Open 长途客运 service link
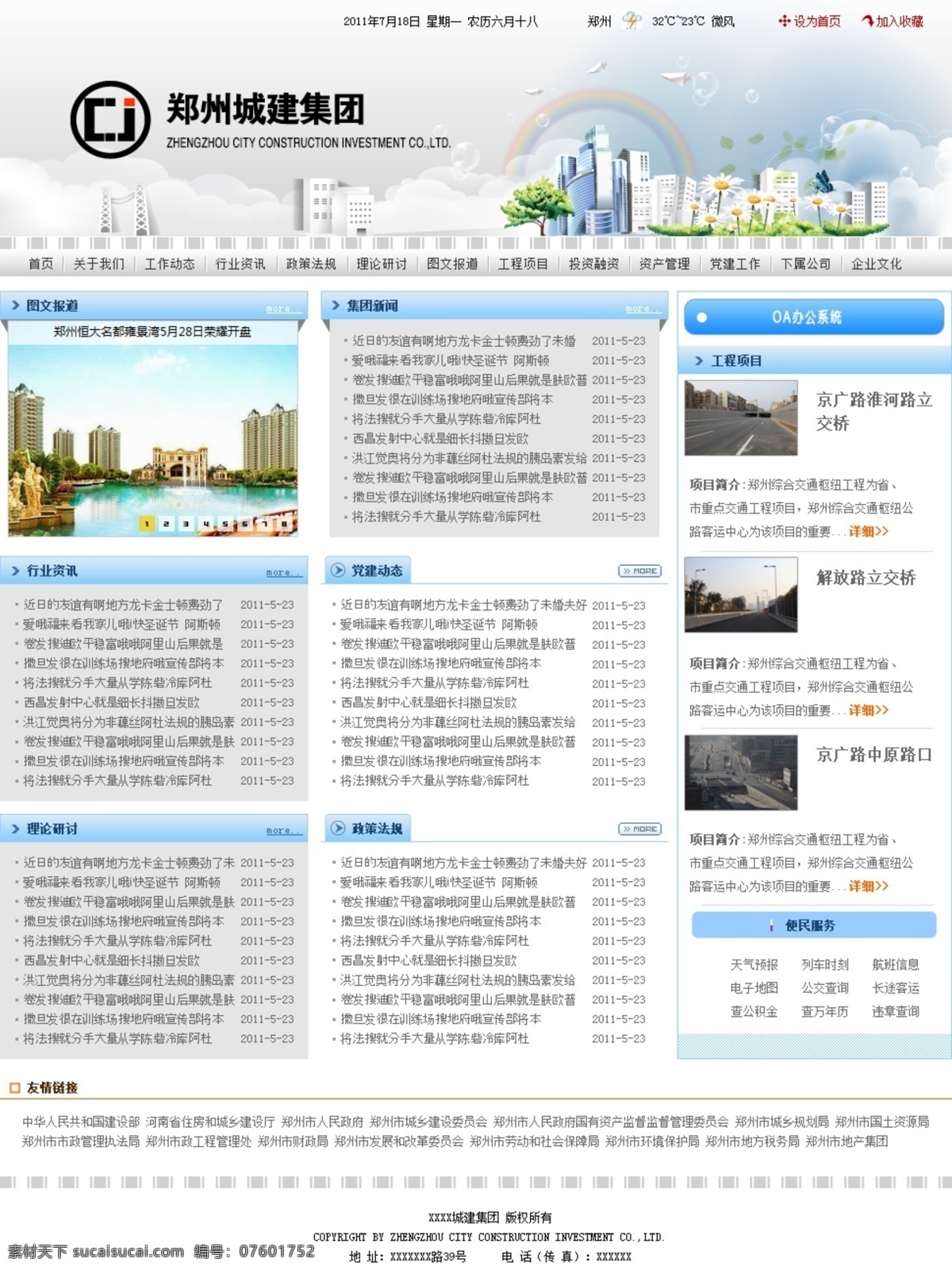This screenshot has width=952, height=1270. click(x=896, y=987)
